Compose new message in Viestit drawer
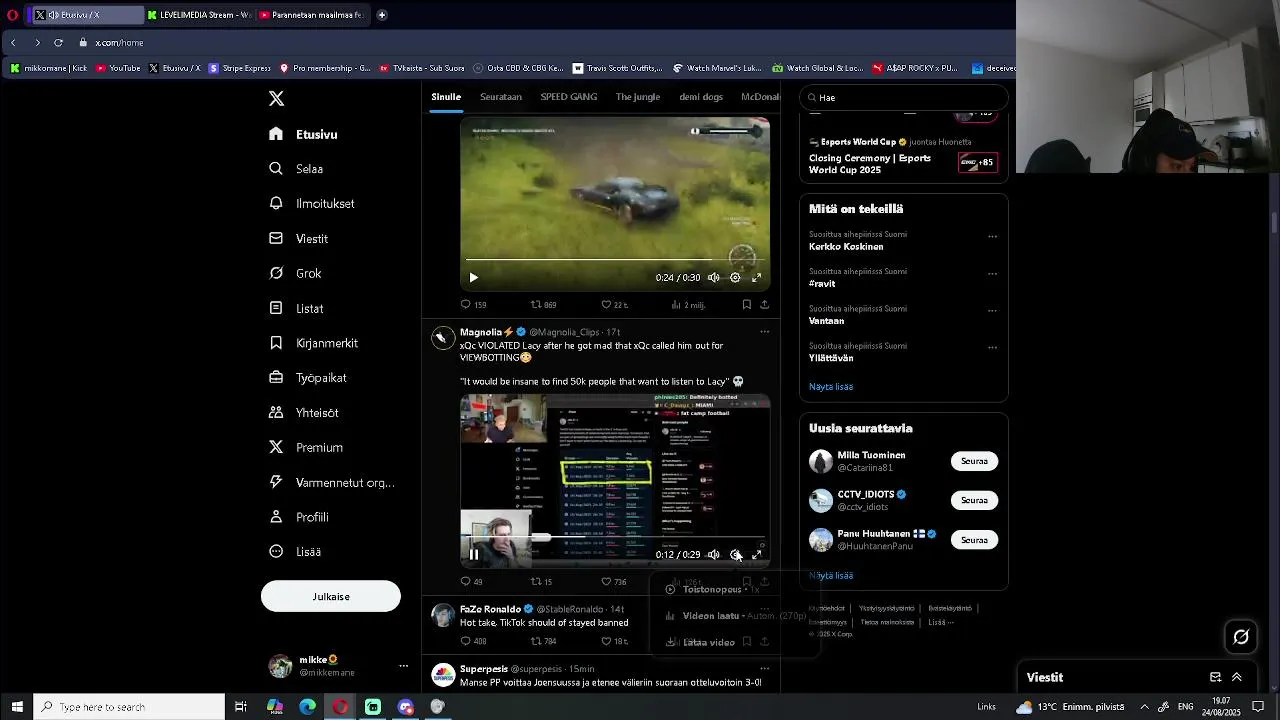Viewport: 1280px width, 720px height. click(x=1216, y=677)
